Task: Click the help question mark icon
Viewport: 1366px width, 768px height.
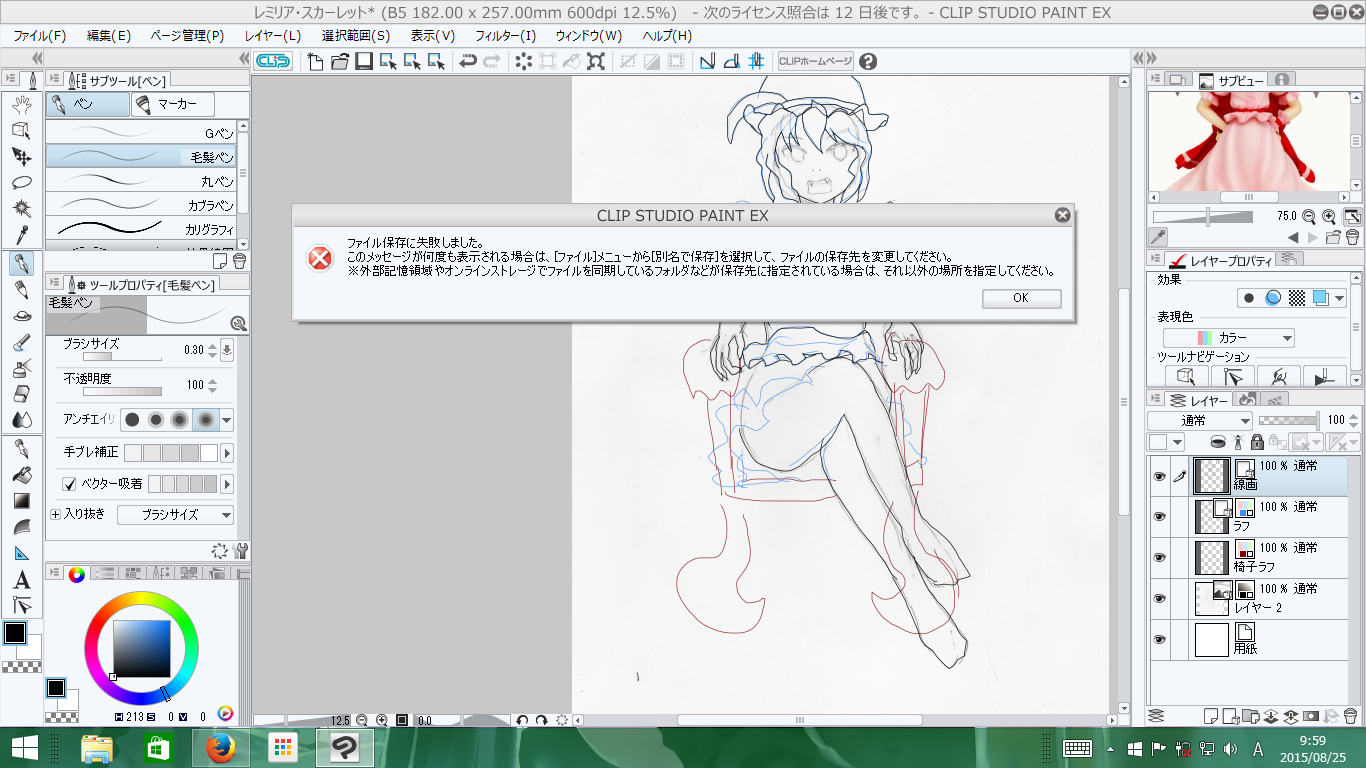Action: [x=867, y=62]
